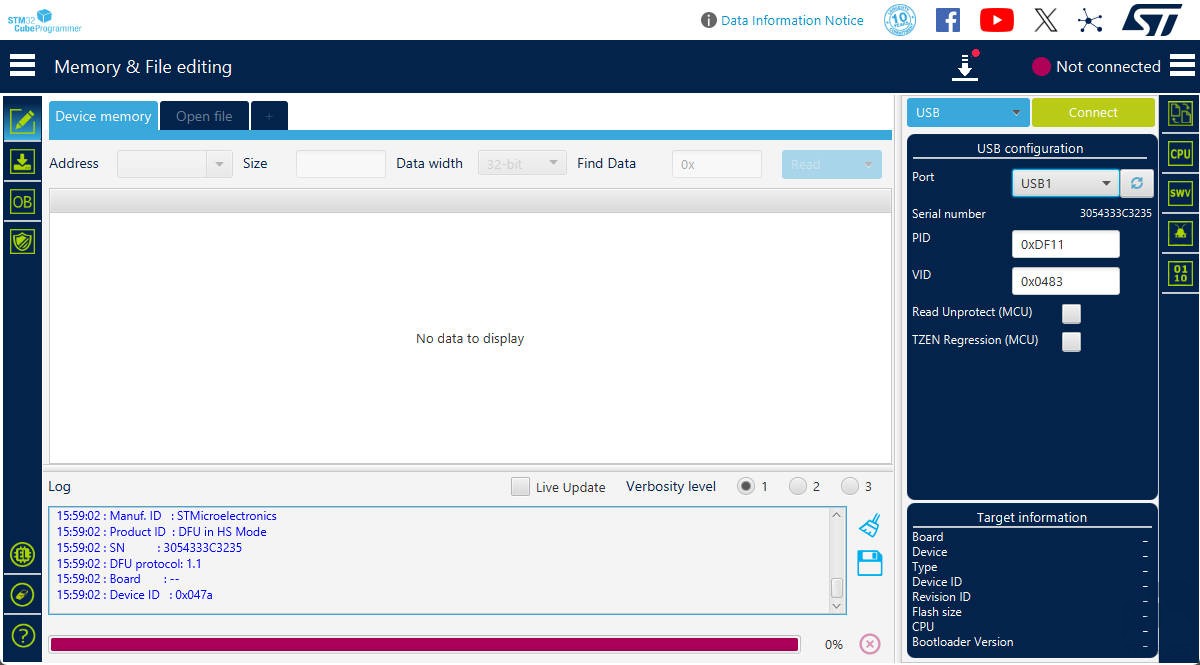Select verbosity level 3
1200x665 pixels.
coord(850,487)
